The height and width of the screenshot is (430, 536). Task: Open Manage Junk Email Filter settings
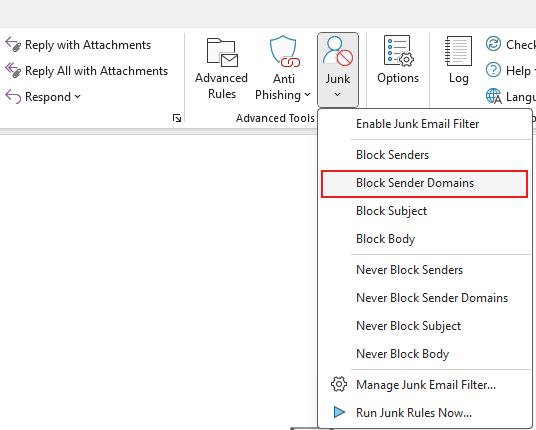pos(425,385)
